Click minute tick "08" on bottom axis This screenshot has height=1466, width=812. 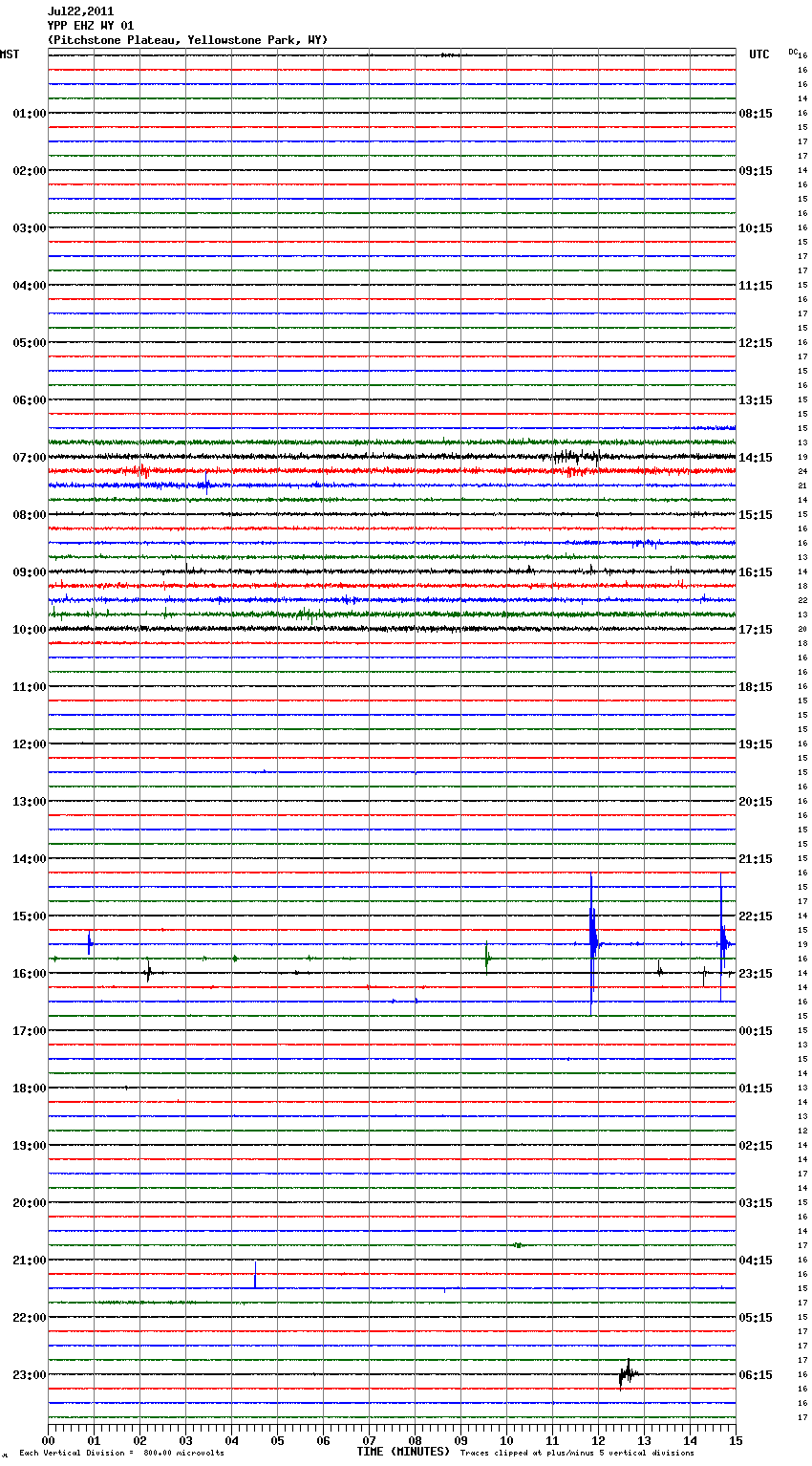[415, 1440]
